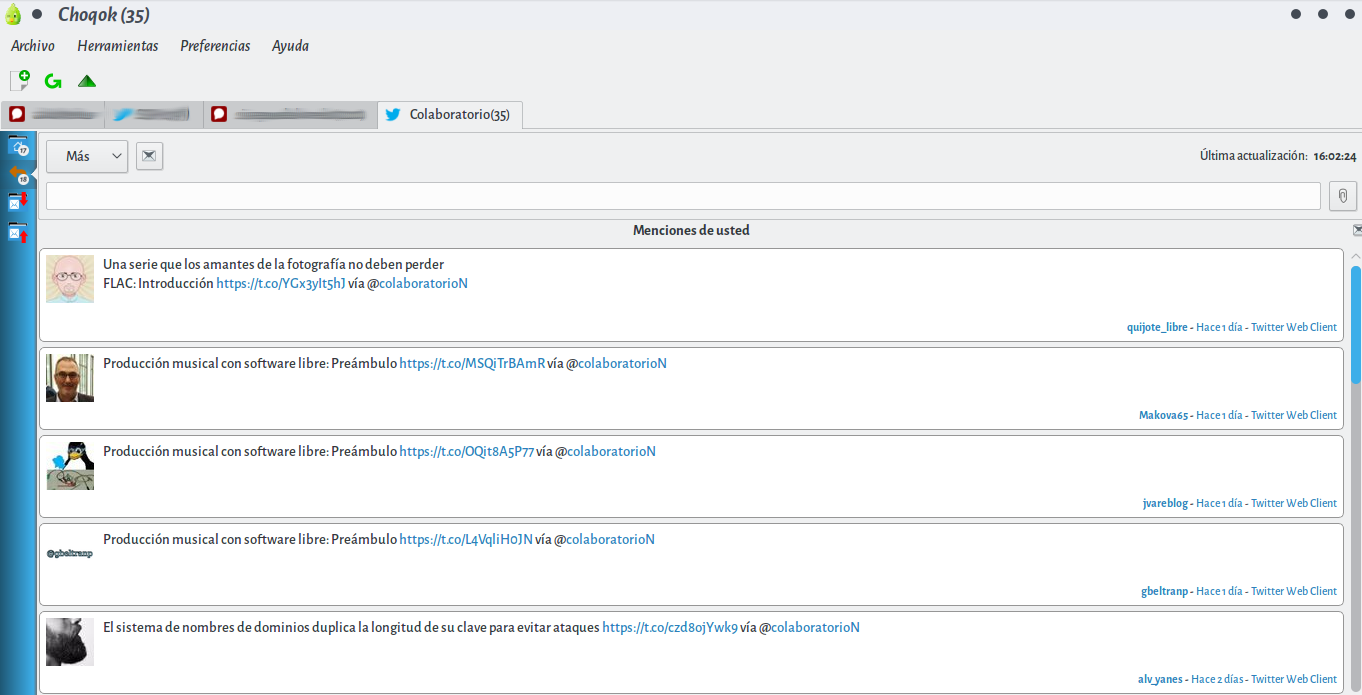Viewport: 1362px width, 695px height.
Task: Click @colaboratorioN in gbeltranp's post
Action: tap(610, 539)
